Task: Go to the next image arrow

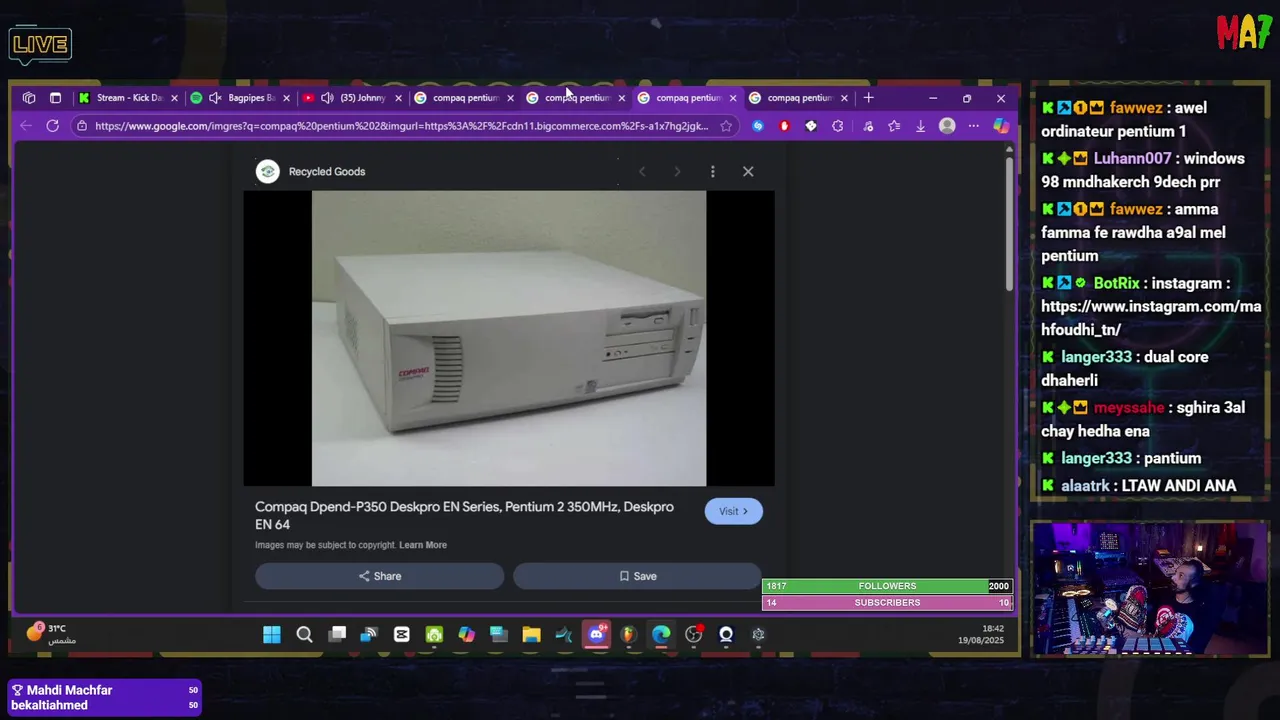Action: coord(677,171)
